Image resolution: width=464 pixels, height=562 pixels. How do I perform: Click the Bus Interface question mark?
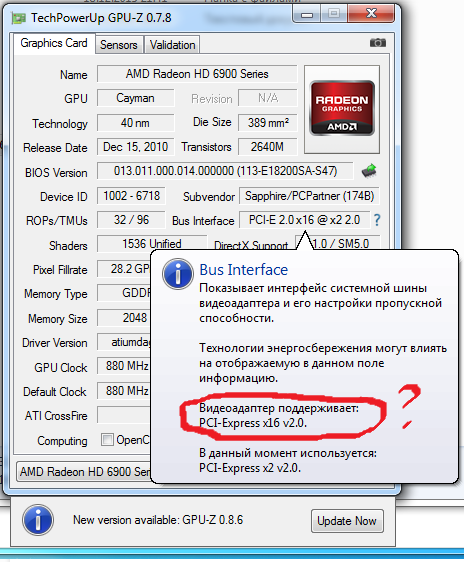tap(377, 220)
